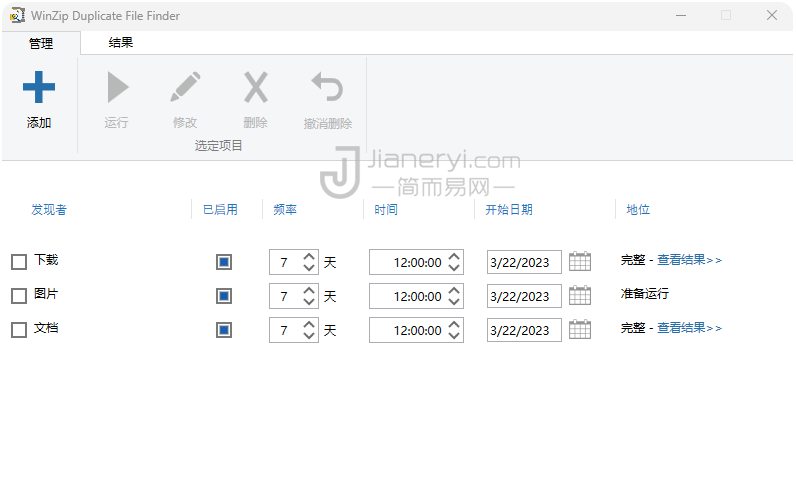Toggle enabled box for 文档 row
This screenshot has height=493, width=796.
pyautogui.click(x=224, y=330)
